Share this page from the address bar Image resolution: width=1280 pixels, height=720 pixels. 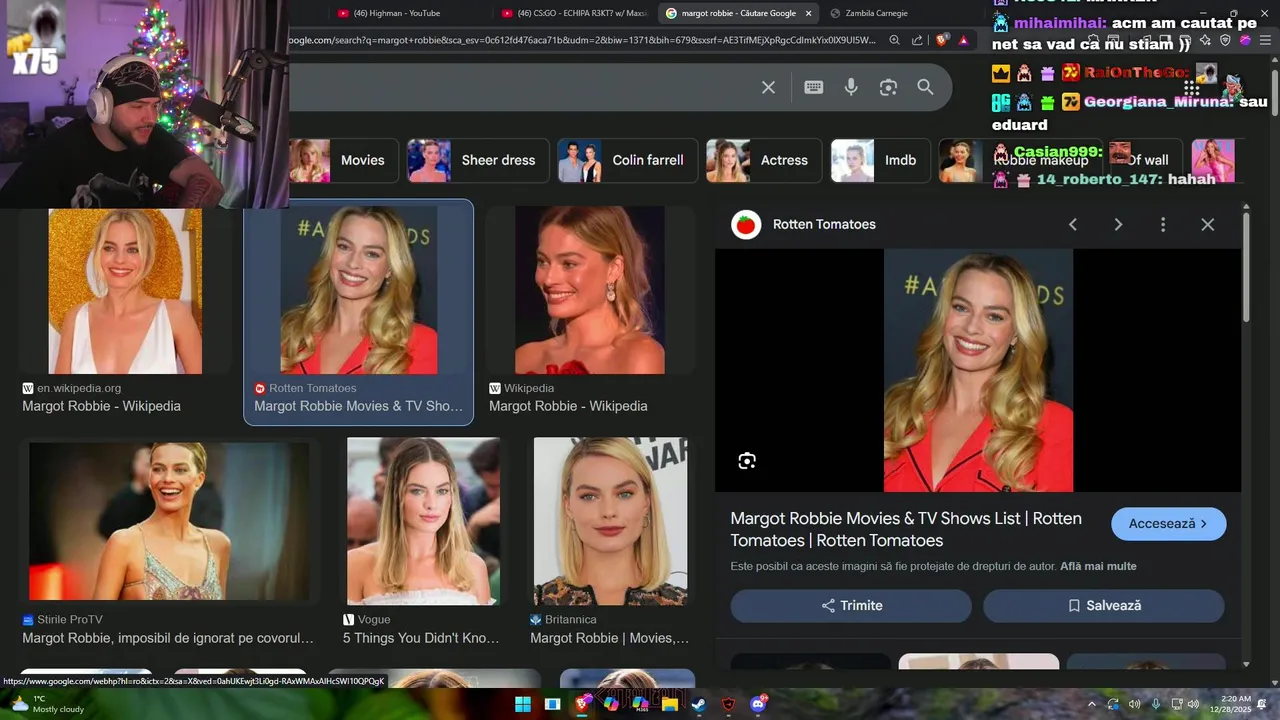coord(917,40)
